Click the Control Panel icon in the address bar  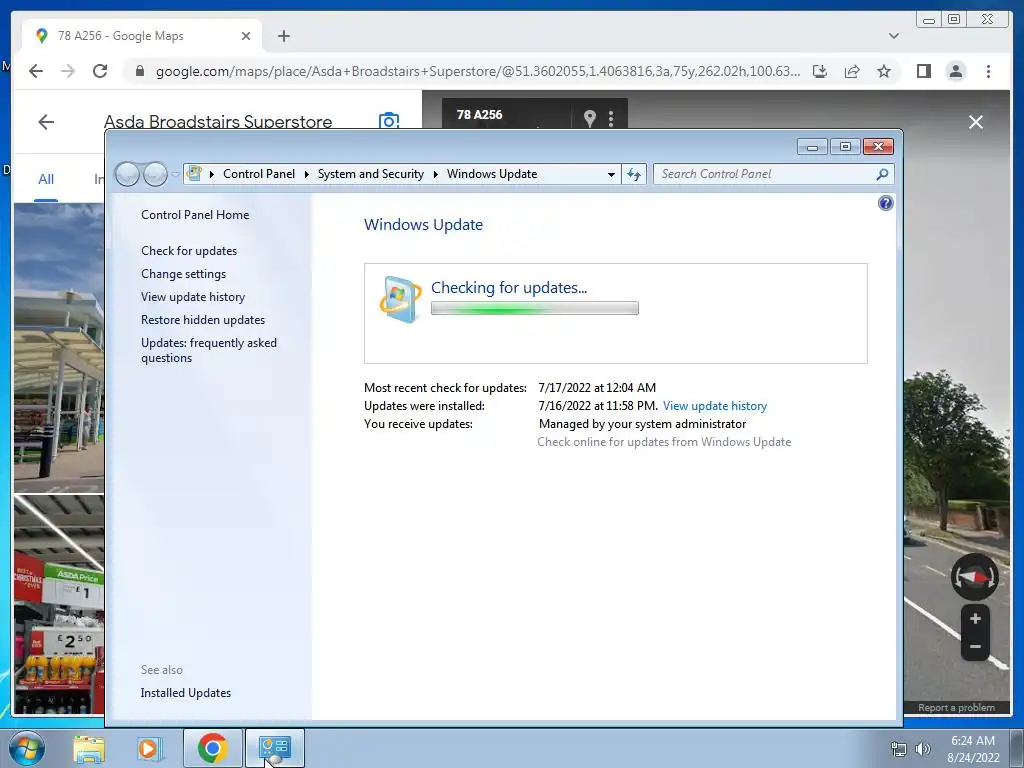click(194, 174)
